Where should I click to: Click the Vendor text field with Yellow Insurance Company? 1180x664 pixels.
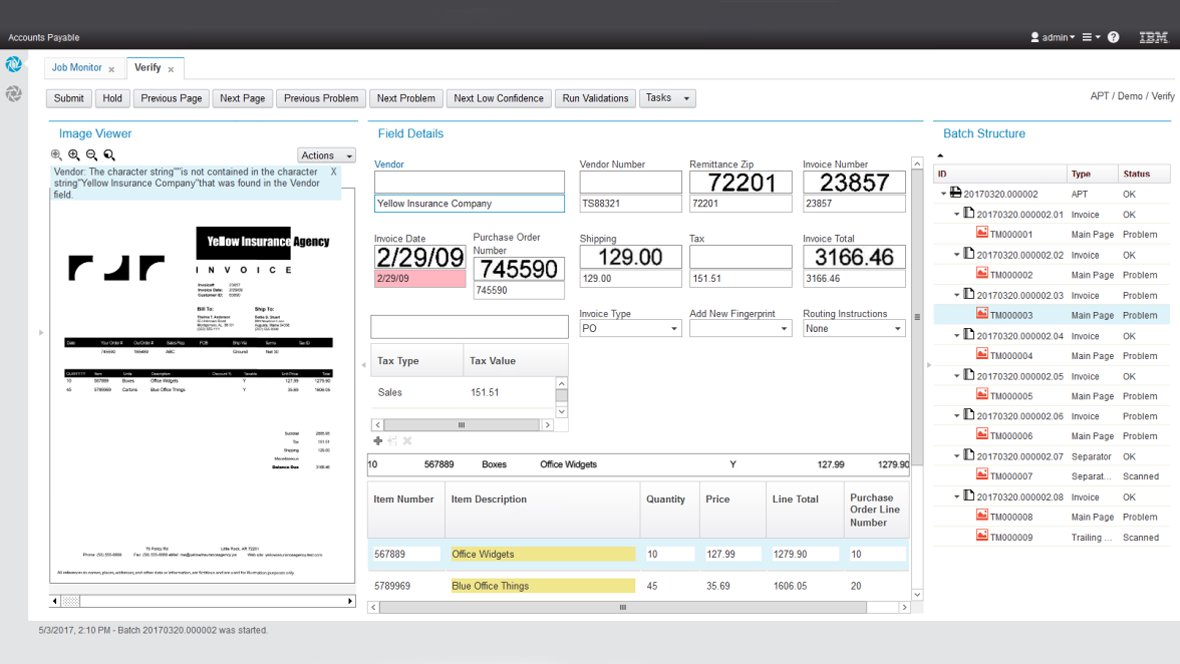point(469,204)
